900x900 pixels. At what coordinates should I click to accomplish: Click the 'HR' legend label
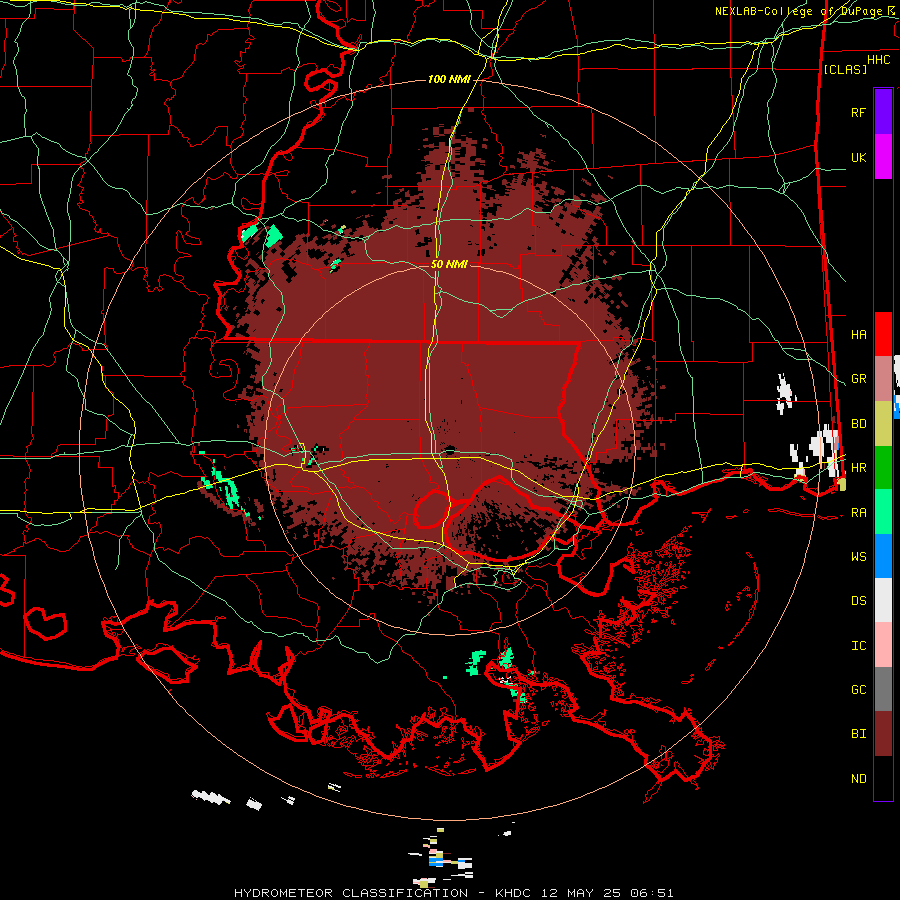[x=859, y=468]
